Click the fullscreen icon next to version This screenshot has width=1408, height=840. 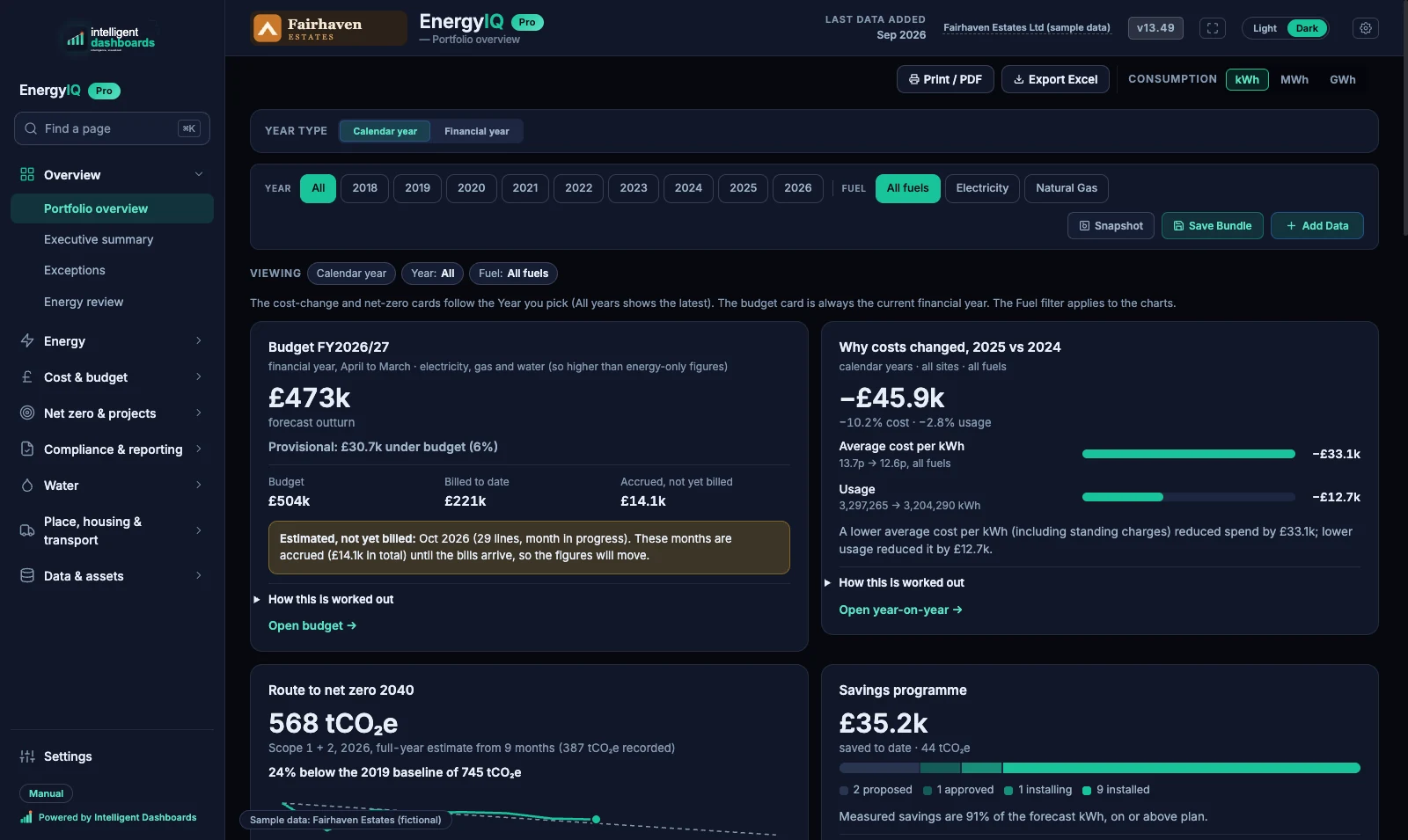(1212, 28)
